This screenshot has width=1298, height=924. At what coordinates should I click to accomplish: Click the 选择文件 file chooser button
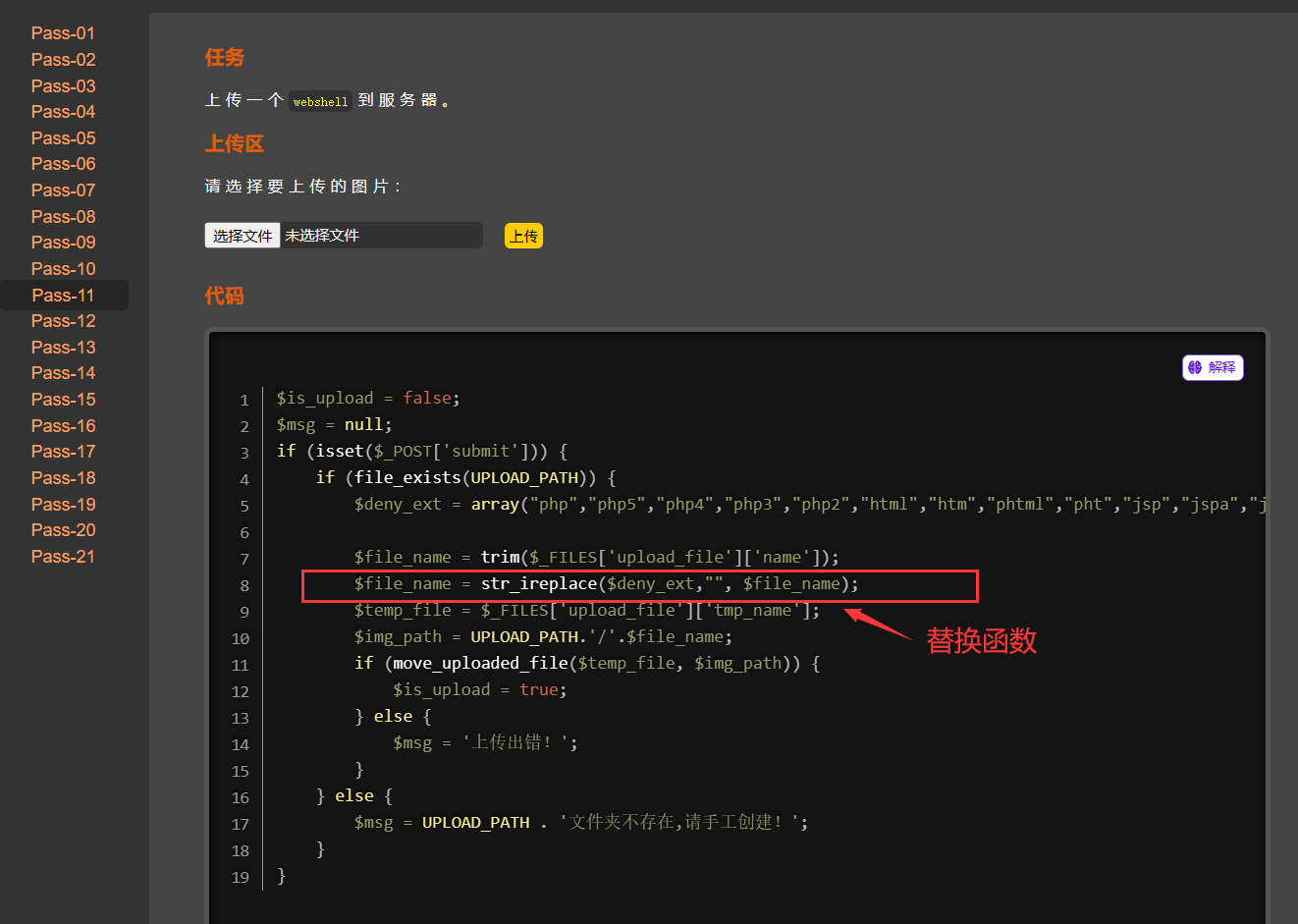243,236
